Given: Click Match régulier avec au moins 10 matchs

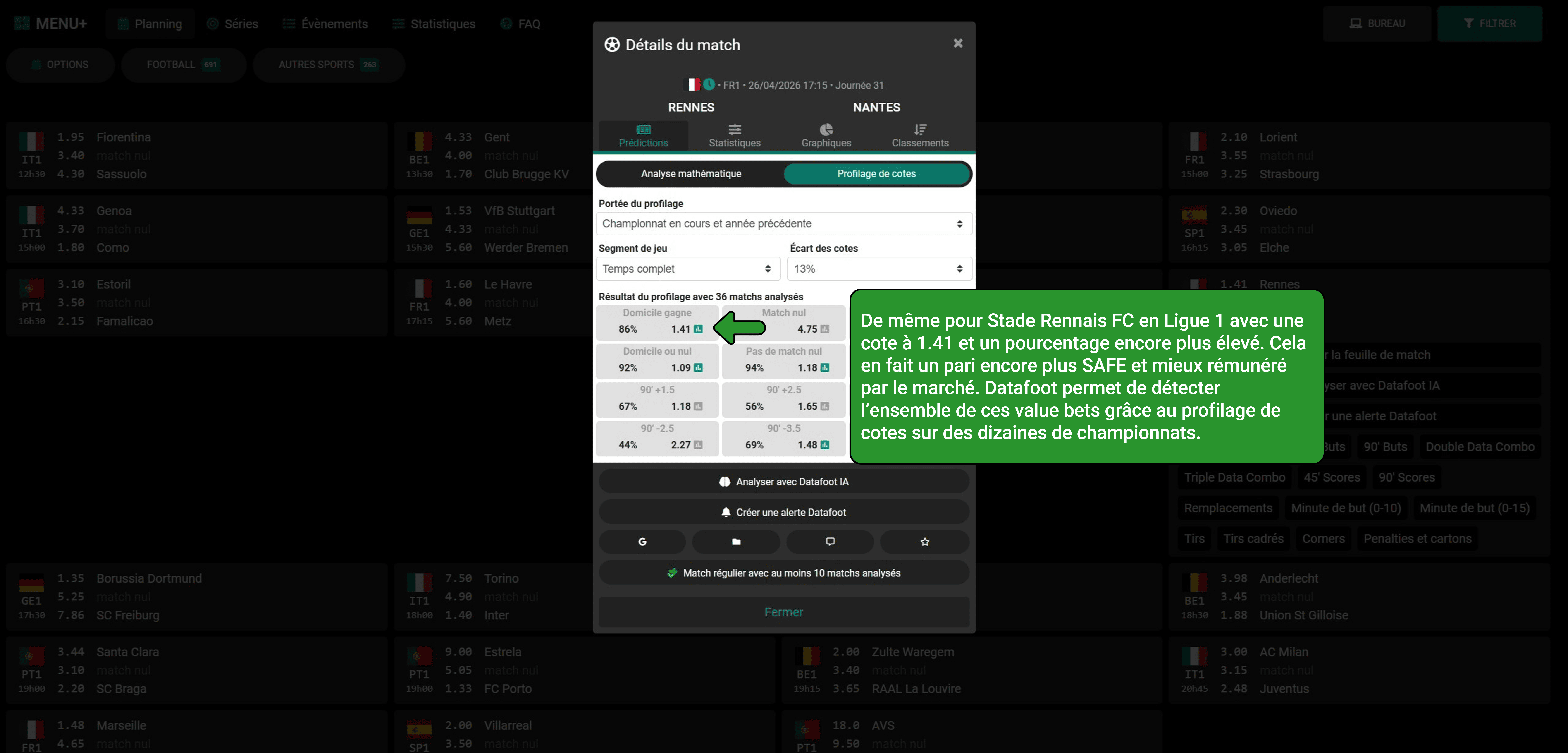Looking at the screenshot, I should coord(783,573).
